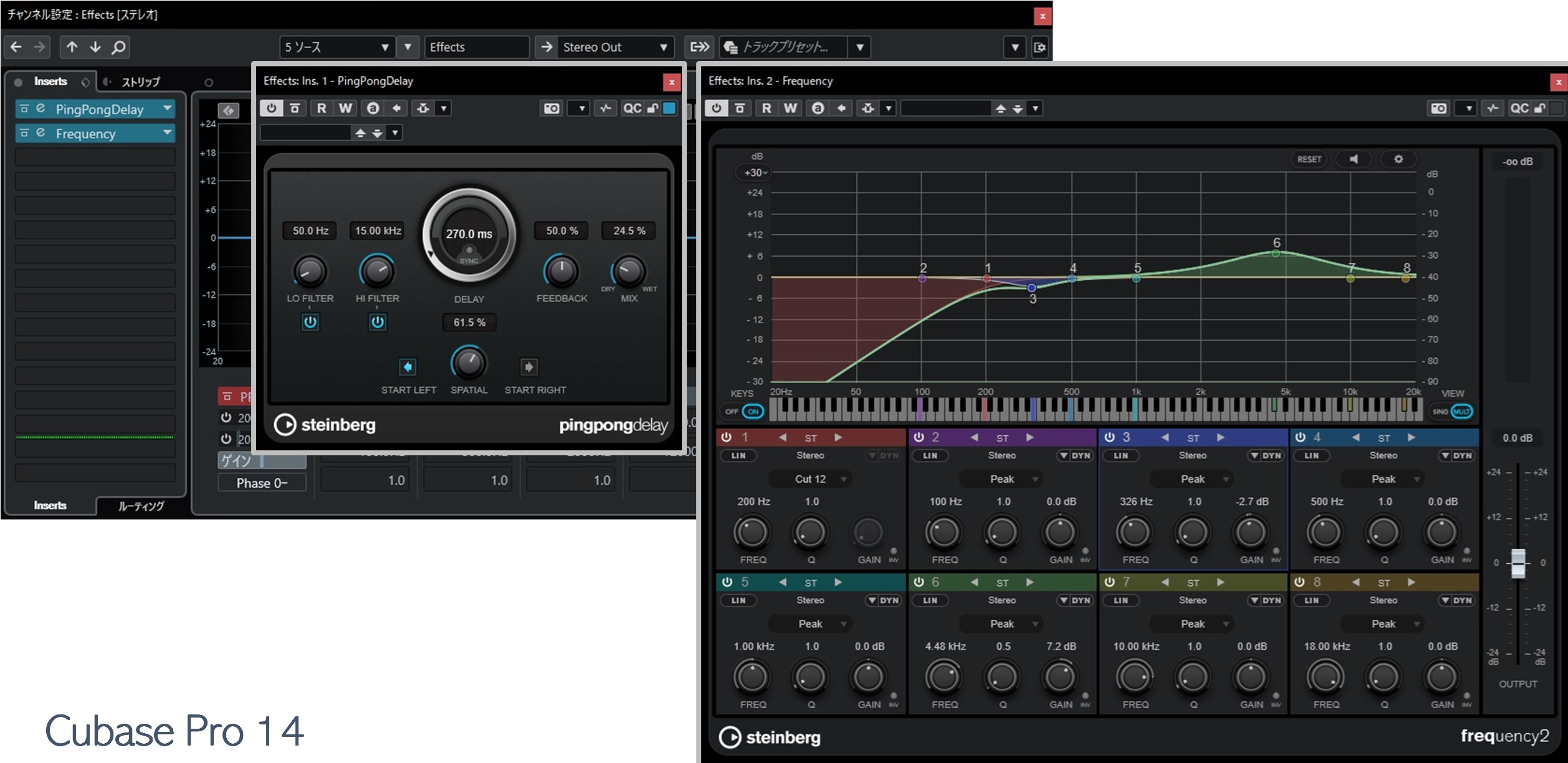The height and width of the screenshot is (763, 1568).
Task: Click the search magnifier in channel settings
Action: [x=118, y=47]
